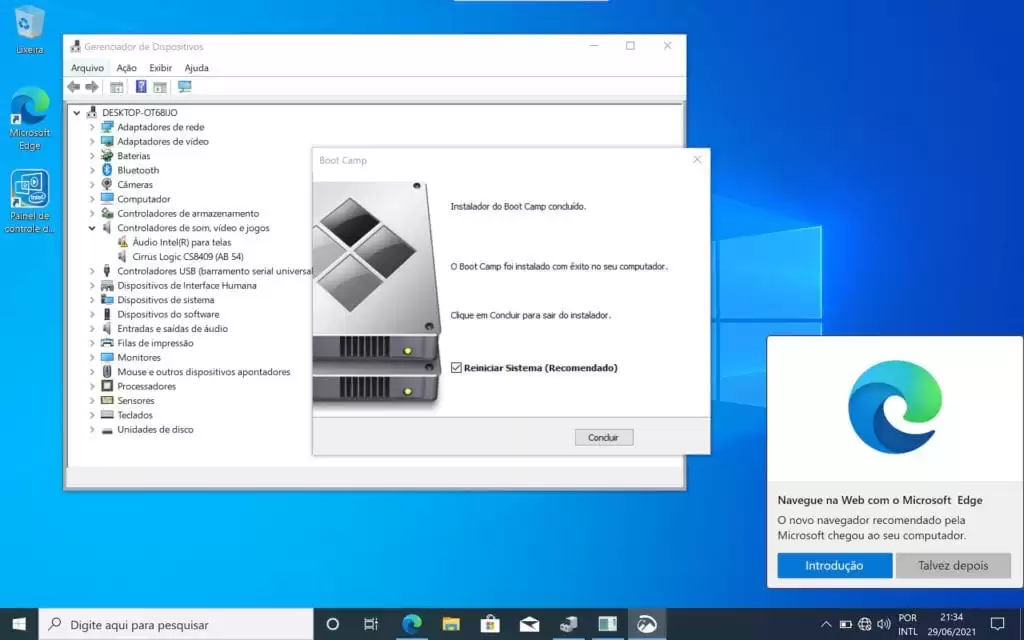Collapse Controladores de som, vídeo e jogos
The image size is (1024, 640).
coord(92,228)
